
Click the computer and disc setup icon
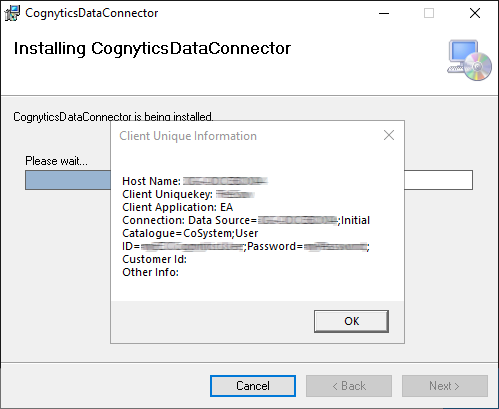469,60
